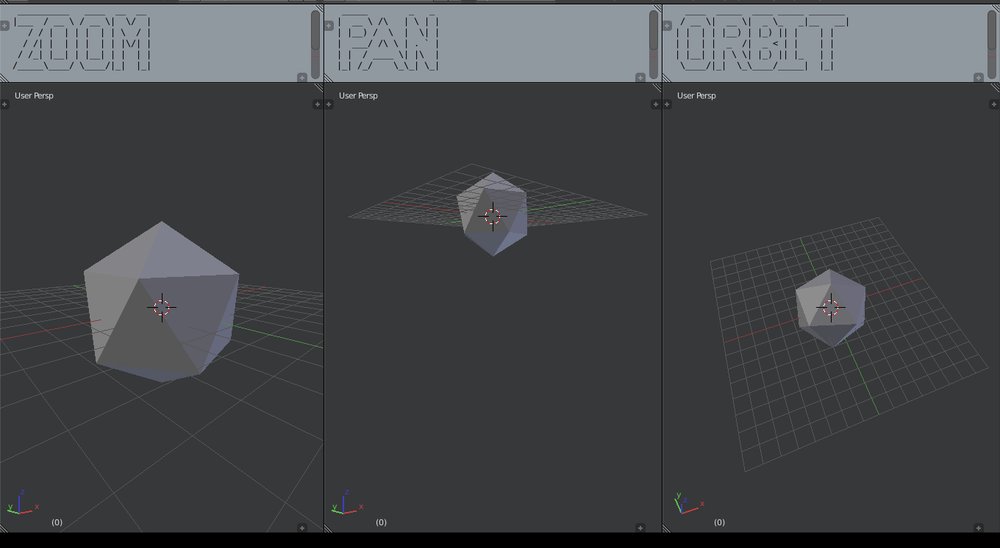Show tool shelf plus in ORBIT 3D viewport
Viewport: 1000px width, 548px height.
[x=667, y=104]
